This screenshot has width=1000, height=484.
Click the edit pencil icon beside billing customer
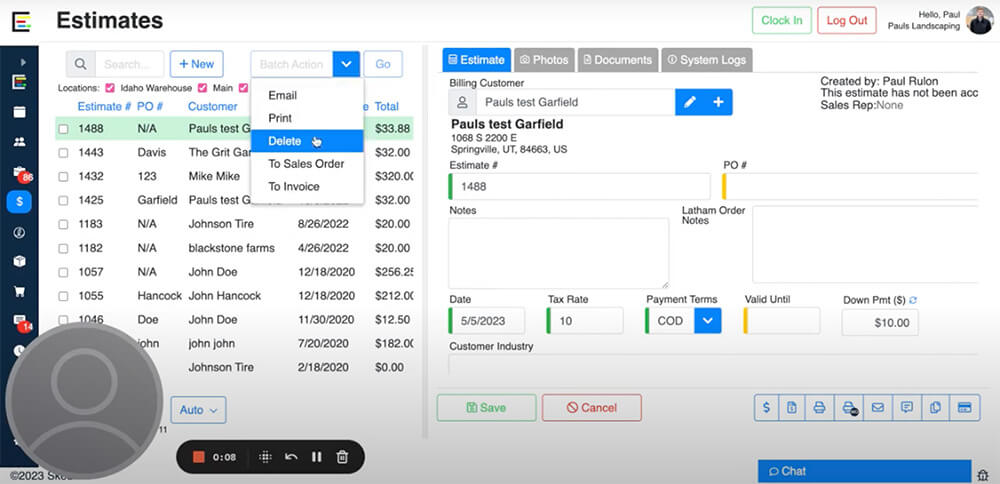click(690, 102)
